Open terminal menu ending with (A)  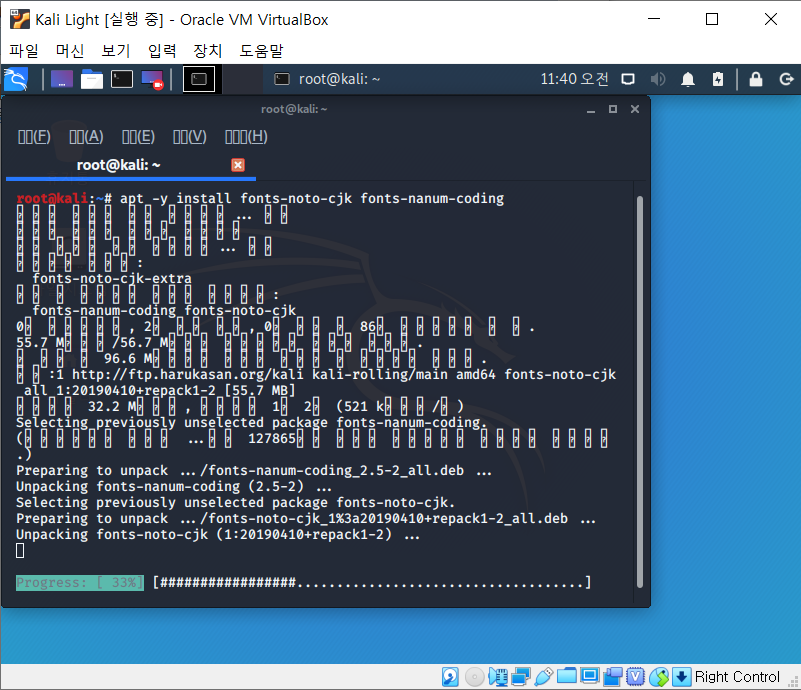86,137
